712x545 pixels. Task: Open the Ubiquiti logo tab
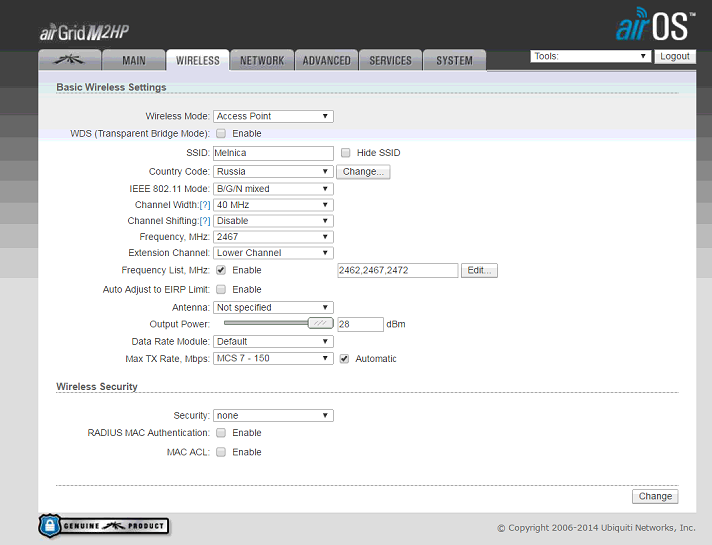tap(69, 60)
